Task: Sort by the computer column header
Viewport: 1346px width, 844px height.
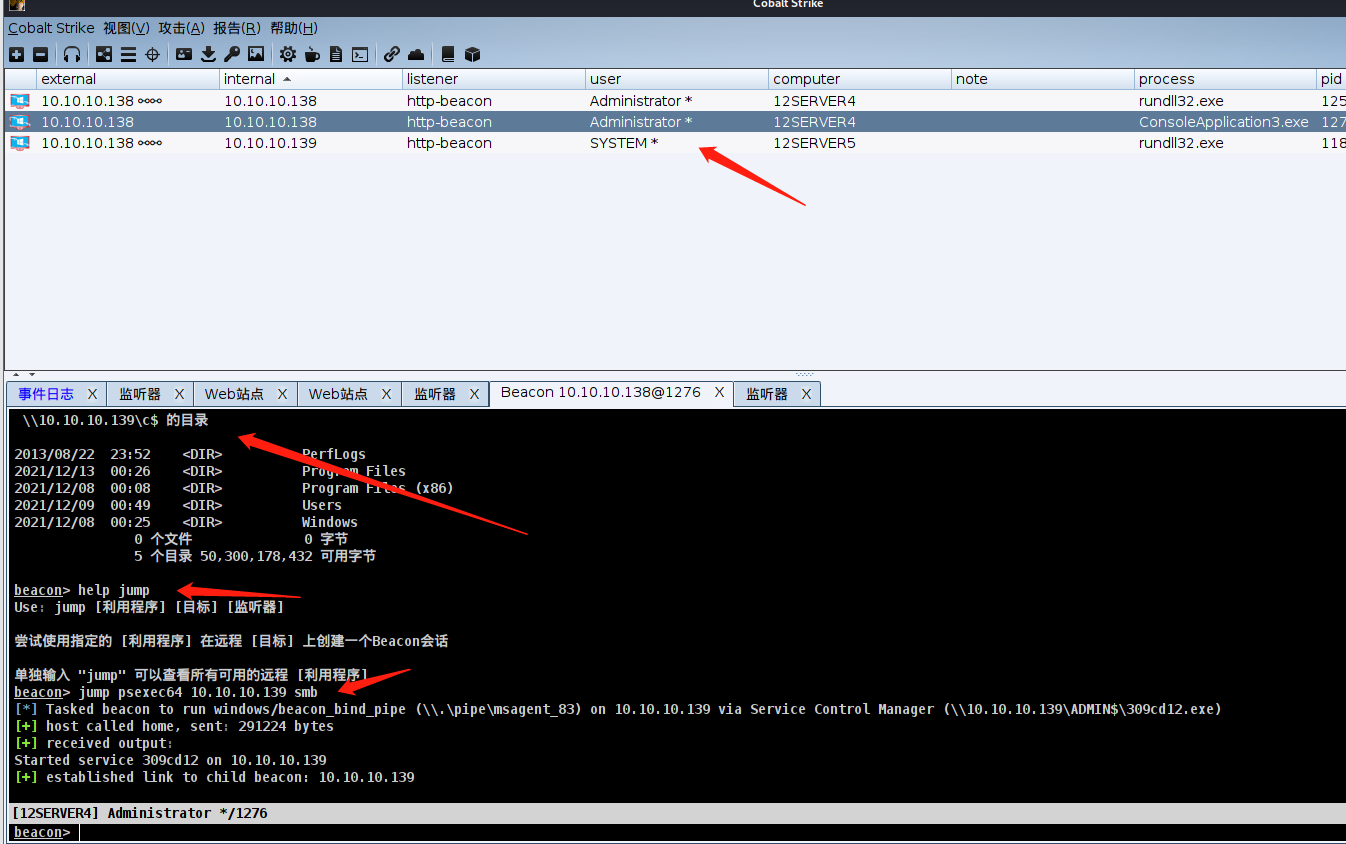Action: [x=860, y=79]
